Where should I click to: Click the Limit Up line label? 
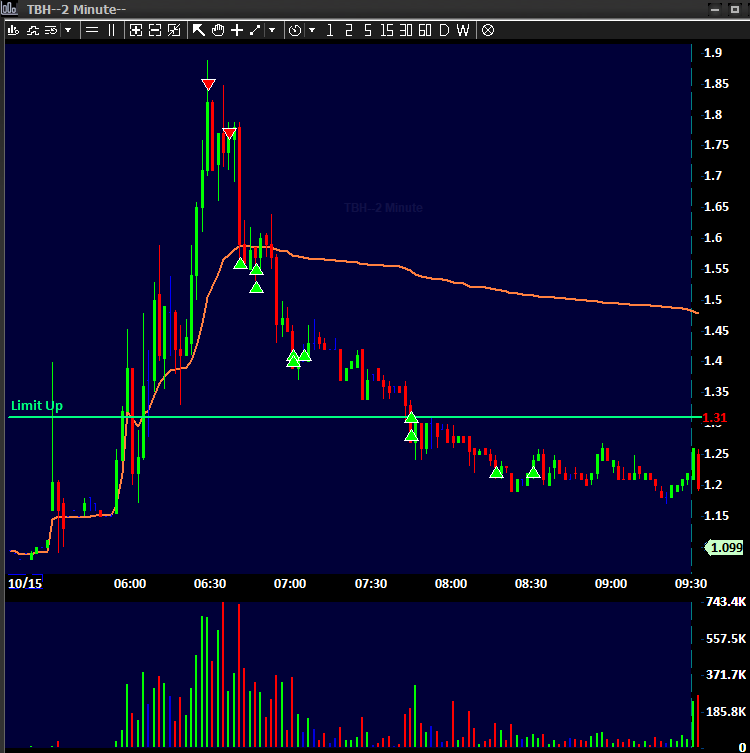click(x=37, y=405)
